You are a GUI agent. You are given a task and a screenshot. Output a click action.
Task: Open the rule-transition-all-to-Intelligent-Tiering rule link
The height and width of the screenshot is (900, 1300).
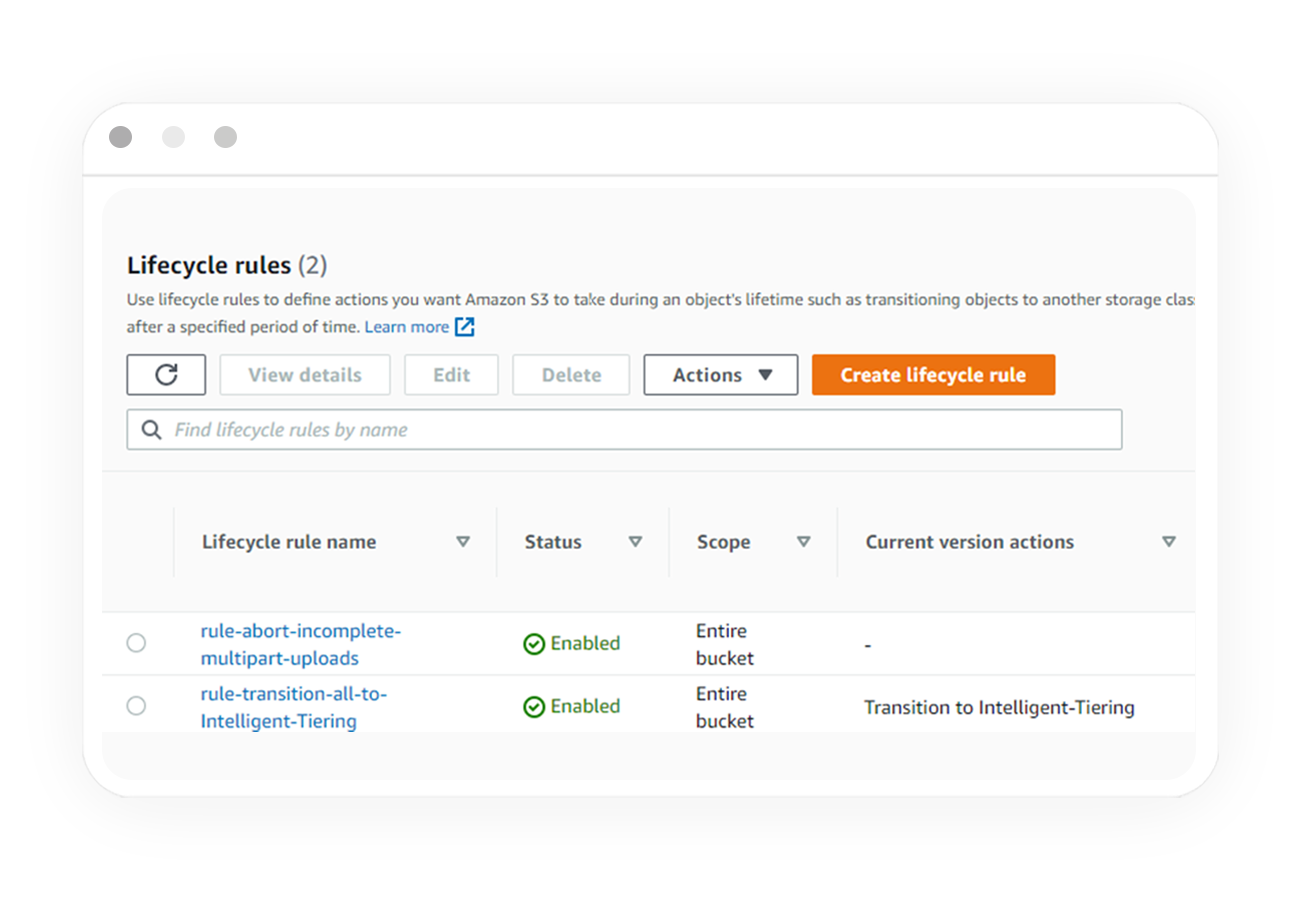[x=294, y=707]
